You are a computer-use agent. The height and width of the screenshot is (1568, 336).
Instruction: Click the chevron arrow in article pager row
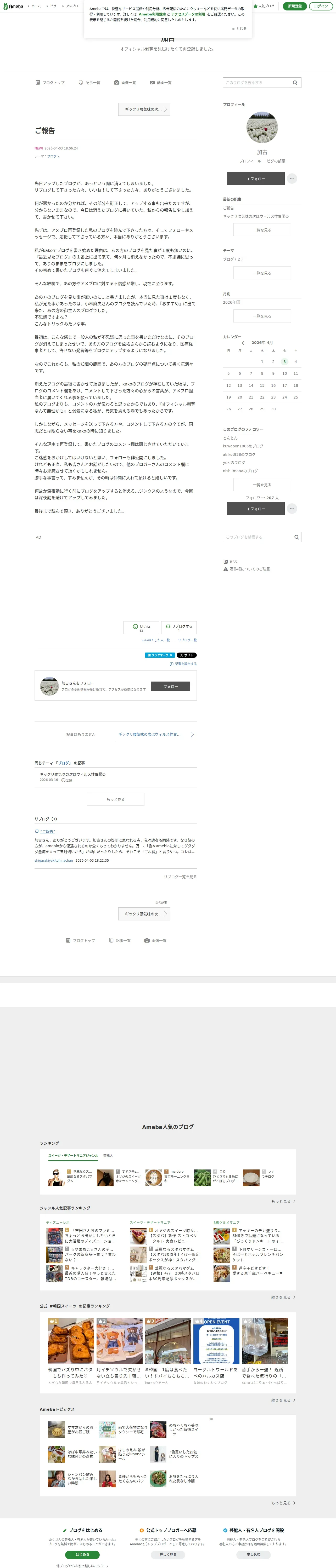tap(192, 734)
